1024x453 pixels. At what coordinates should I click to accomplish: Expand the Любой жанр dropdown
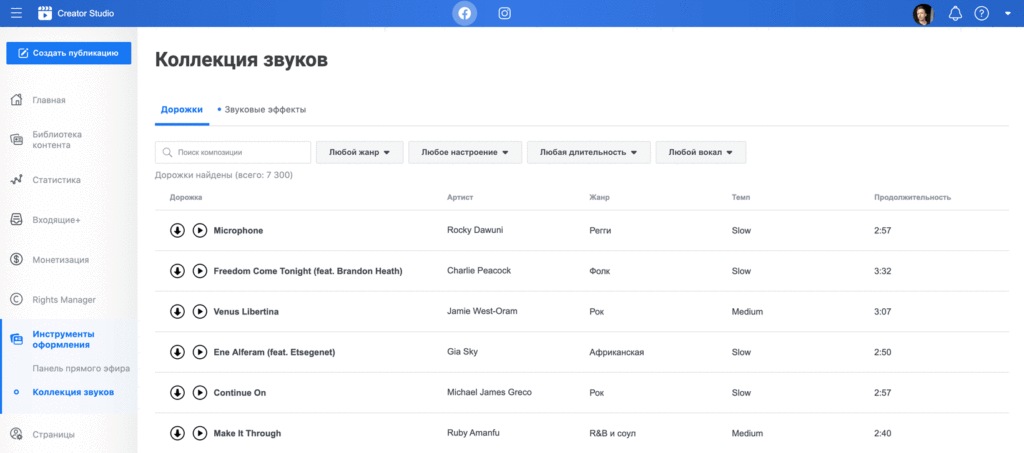[x=359, y=152]
